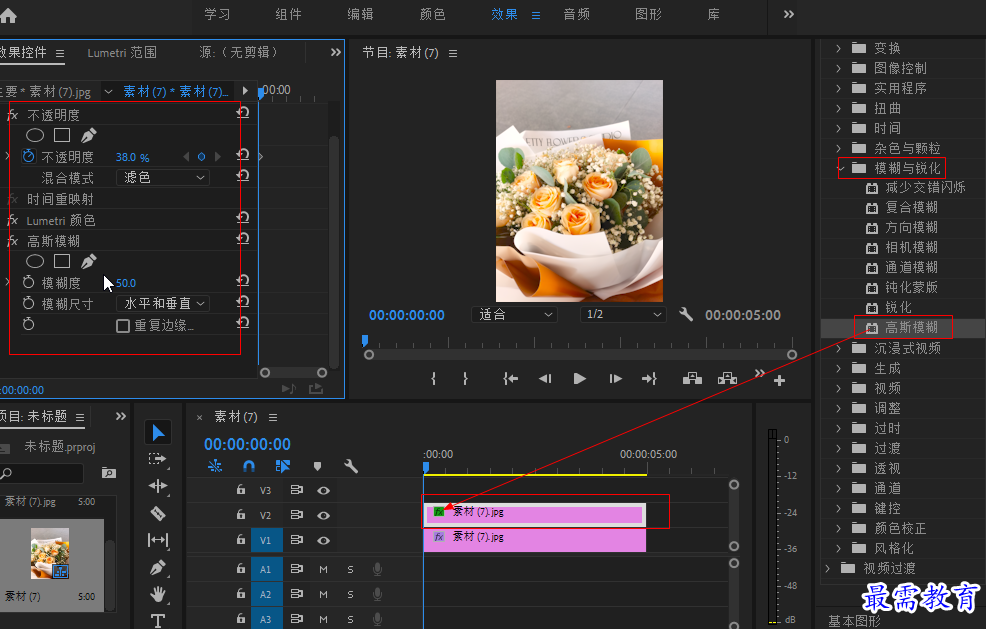The width and height of the screenshot is (986, 629).
Task: Play the program monitor
Action: coord(580,379)
